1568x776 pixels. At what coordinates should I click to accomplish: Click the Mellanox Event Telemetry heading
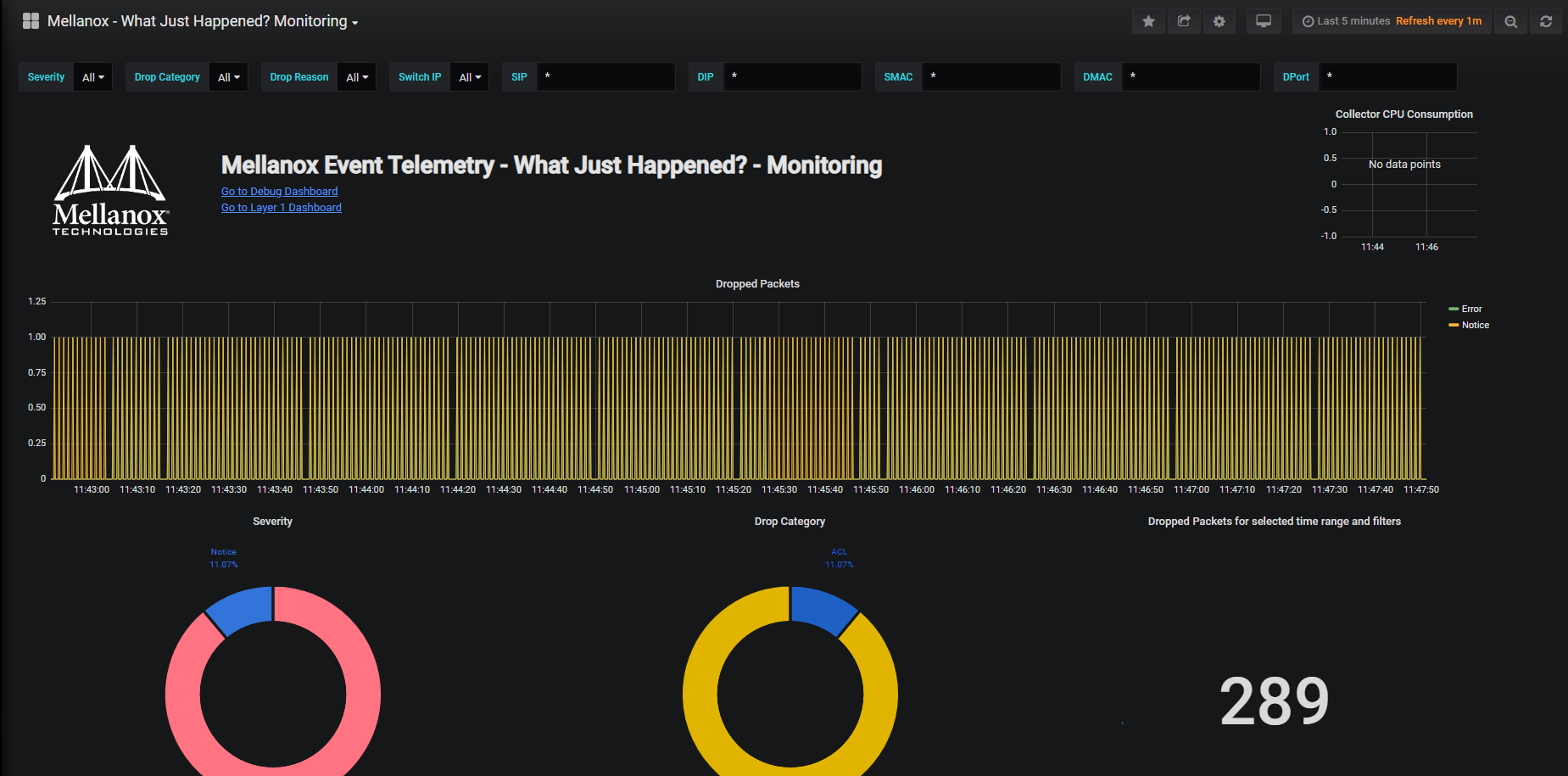[x=552, y=165]
